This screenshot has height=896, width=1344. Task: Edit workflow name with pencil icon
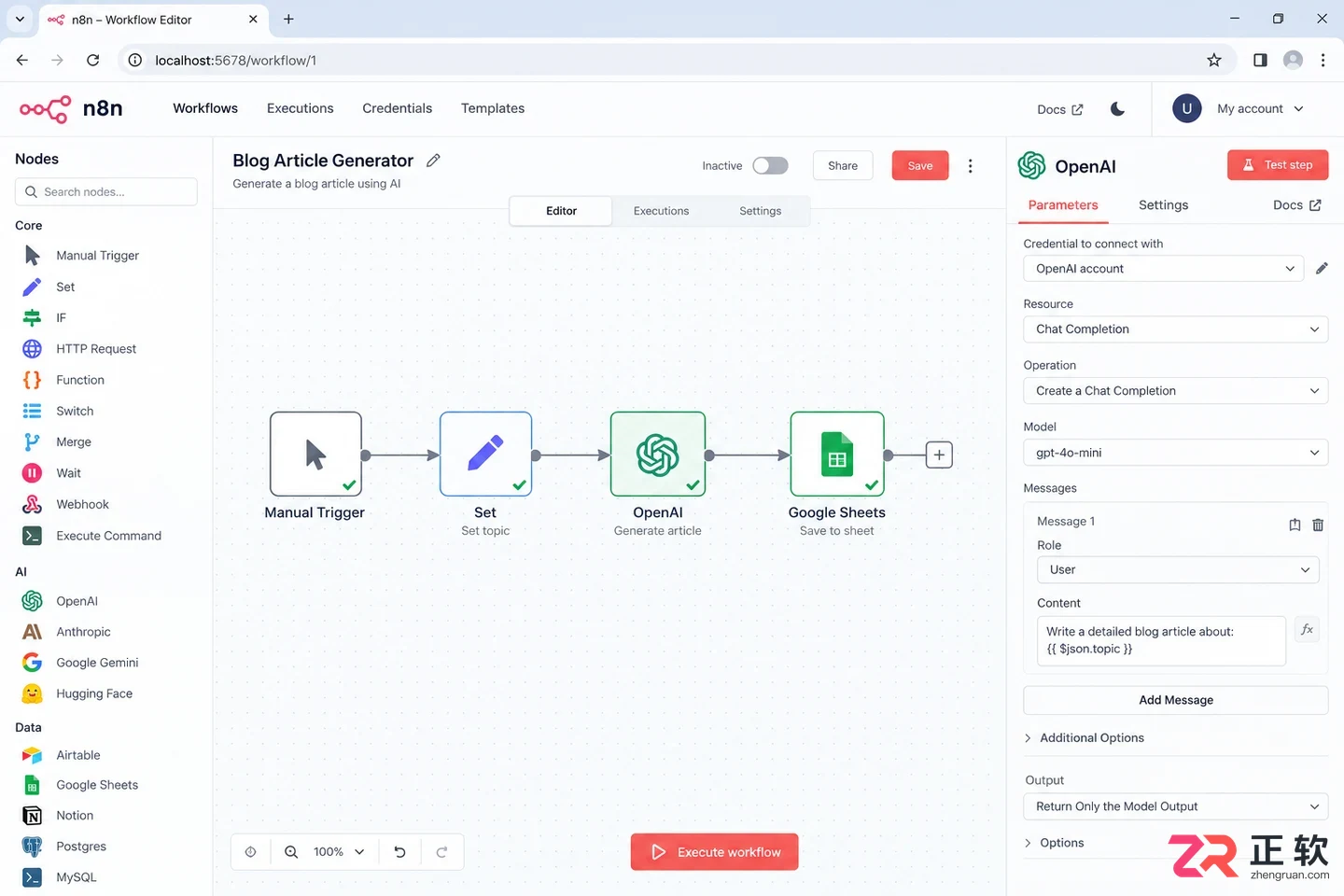433,161
